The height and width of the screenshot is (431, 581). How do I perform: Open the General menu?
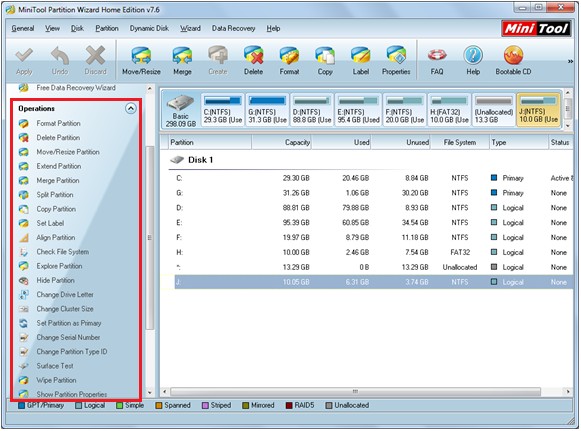click(x=23, y=29)
